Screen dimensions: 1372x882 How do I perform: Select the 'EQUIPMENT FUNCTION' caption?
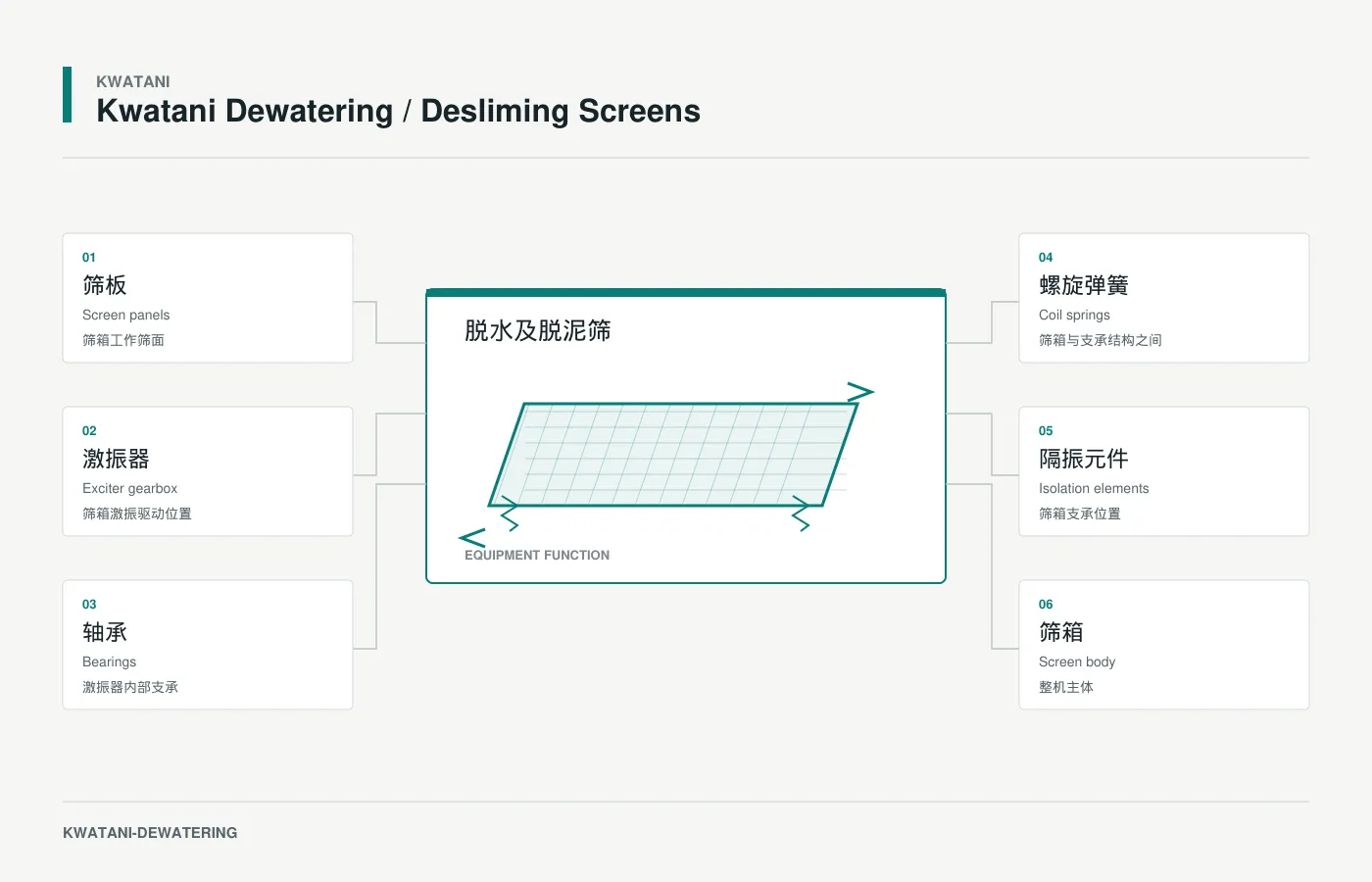(x=537, y=555)
